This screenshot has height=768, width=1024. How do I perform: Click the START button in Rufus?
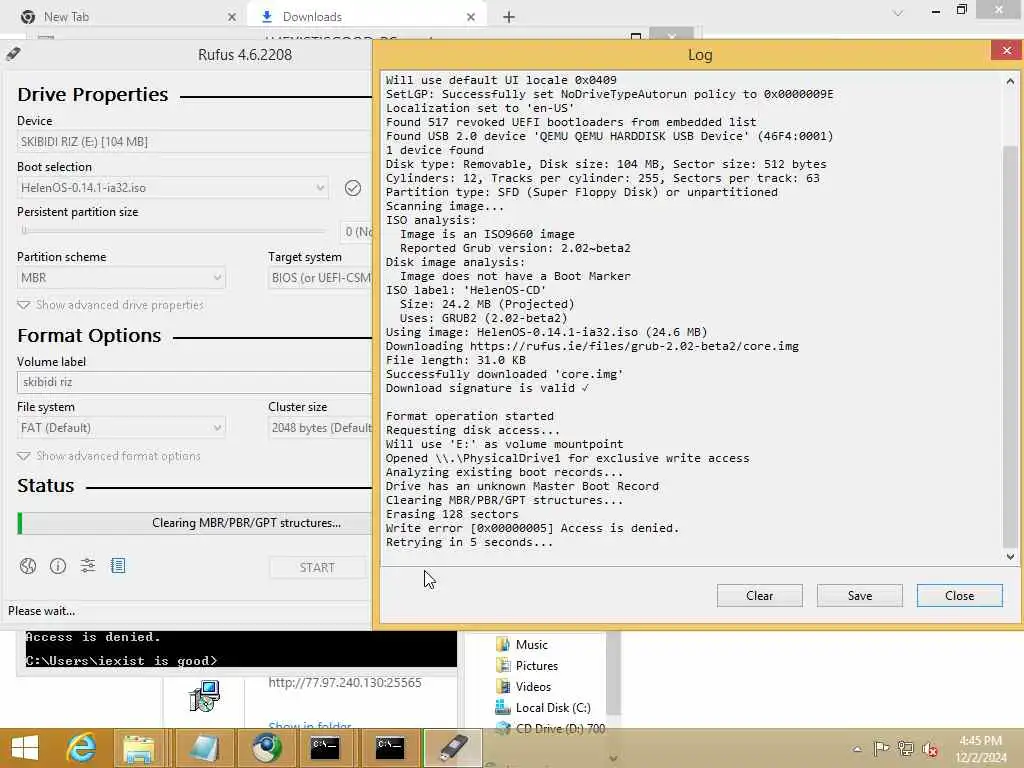pos(317,568)
